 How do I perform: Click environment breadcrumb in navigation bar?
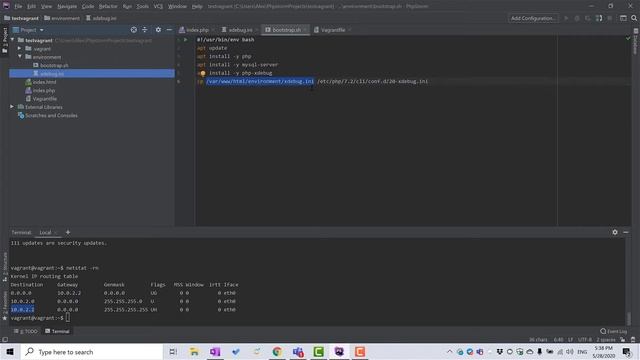click(x=62, y=18)
